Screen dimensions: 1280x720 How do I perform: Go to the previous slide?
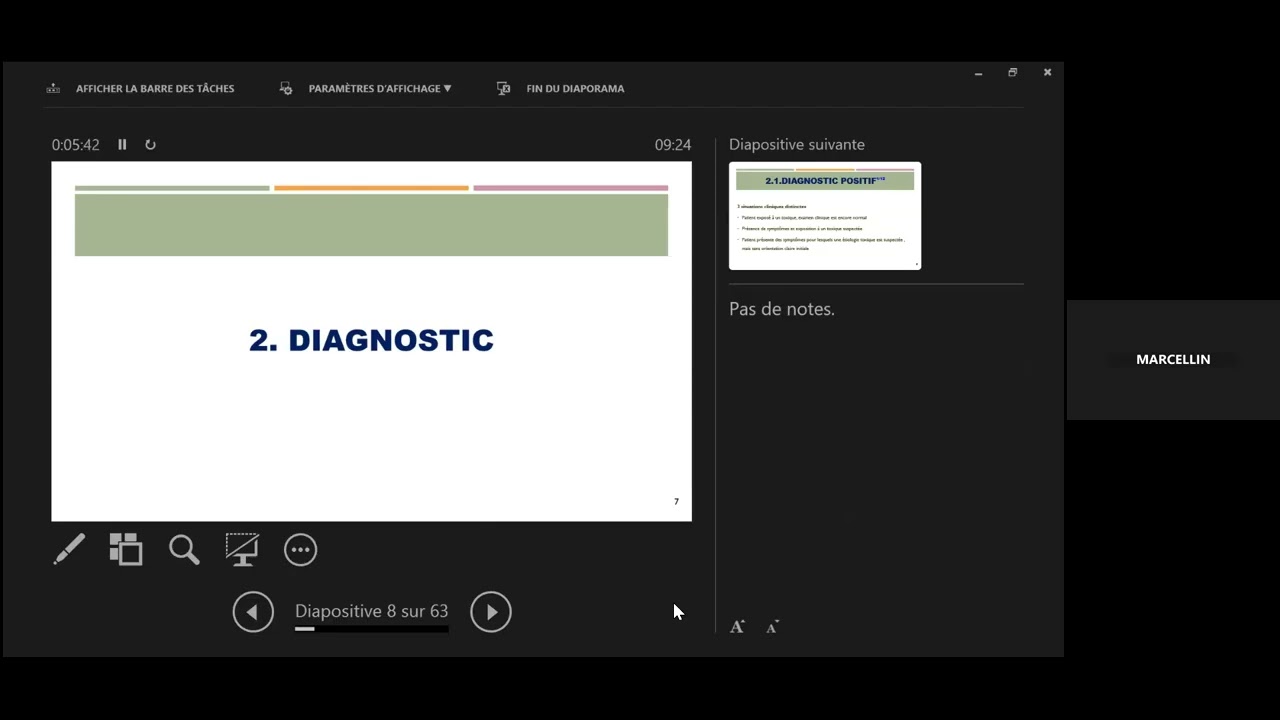pyautogui.click(x=253, y=612)
